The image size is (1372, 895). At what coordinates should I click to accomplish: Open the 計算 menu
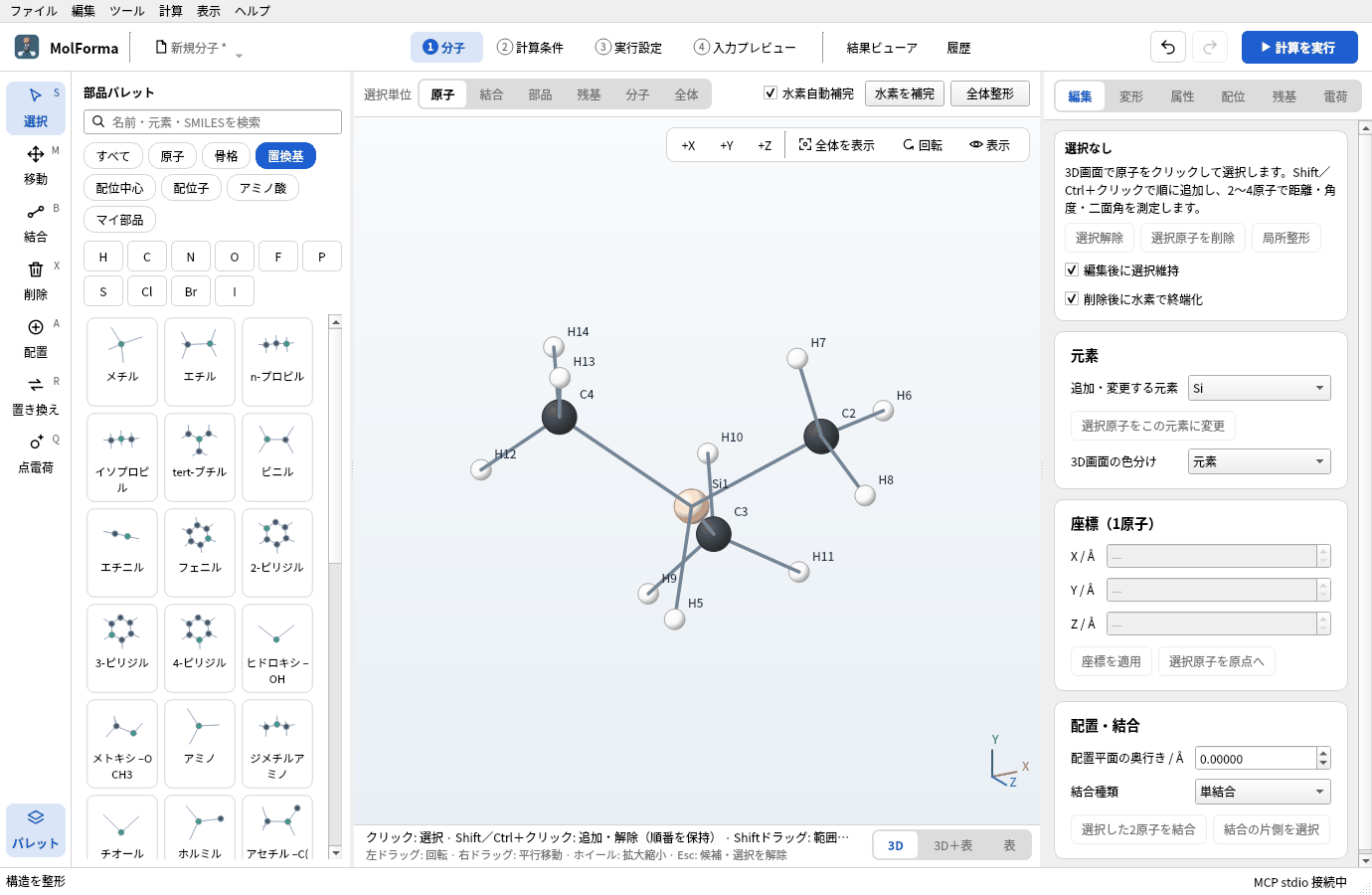(171, 11)
